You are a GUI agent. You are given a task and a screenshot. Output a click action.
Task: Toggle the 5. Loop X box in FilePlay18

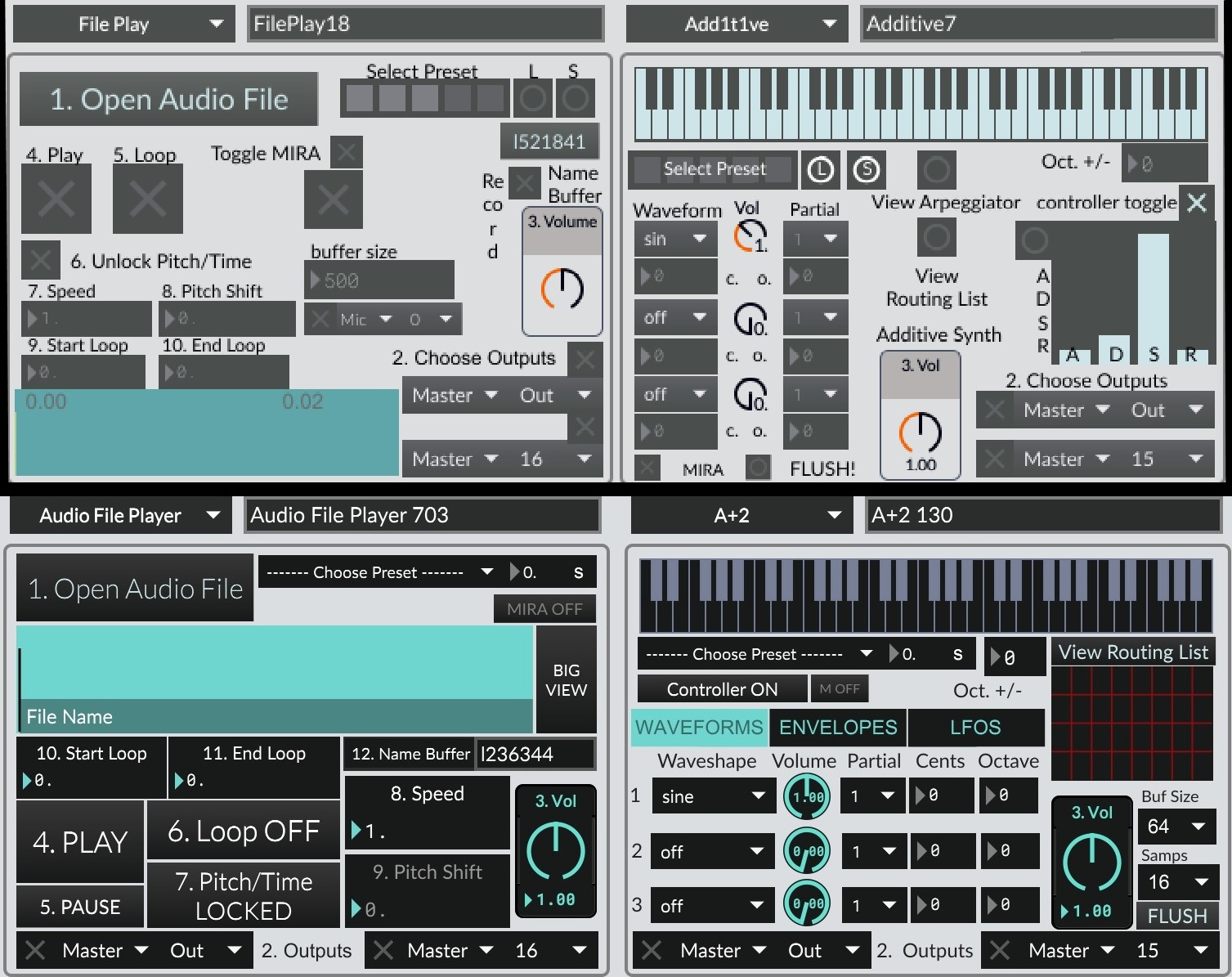(148, 199)
